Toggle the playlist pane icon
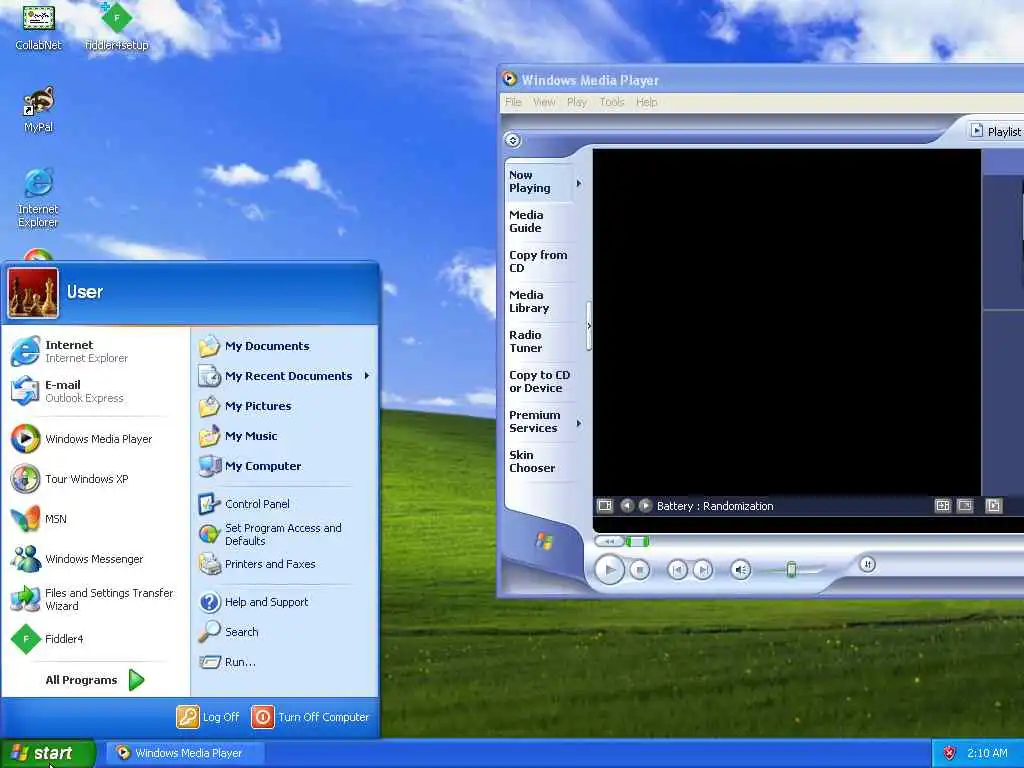The height and width of the screenshot is (768, 1024). (x=993, y=505)
